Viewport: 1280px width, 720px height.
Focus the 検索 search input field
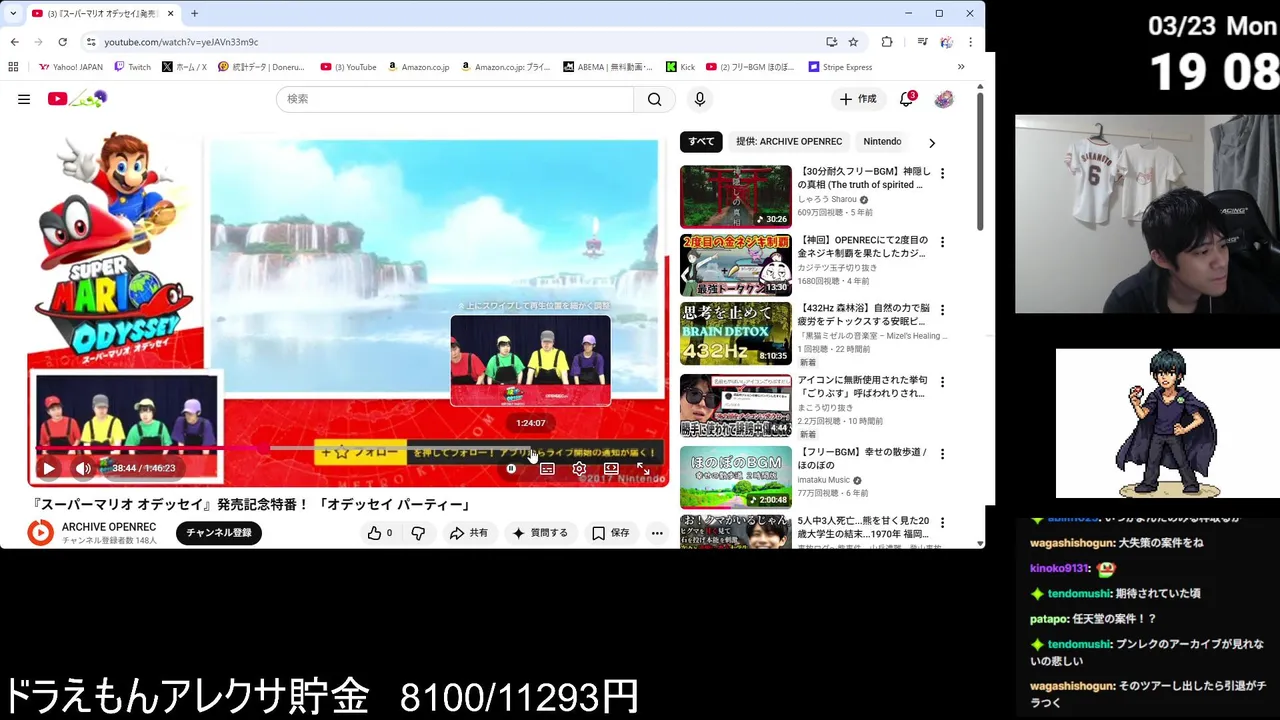(455, 99)
